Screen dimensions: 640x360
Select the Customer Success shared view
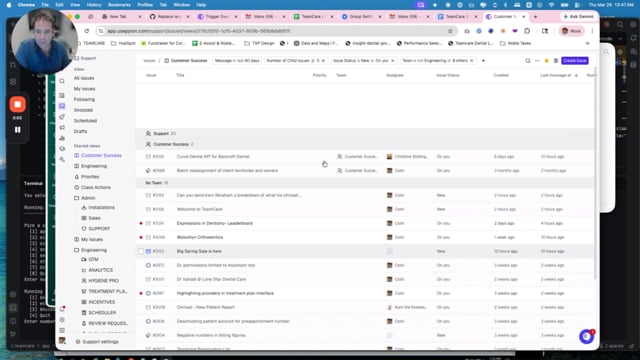click(101, 155)
